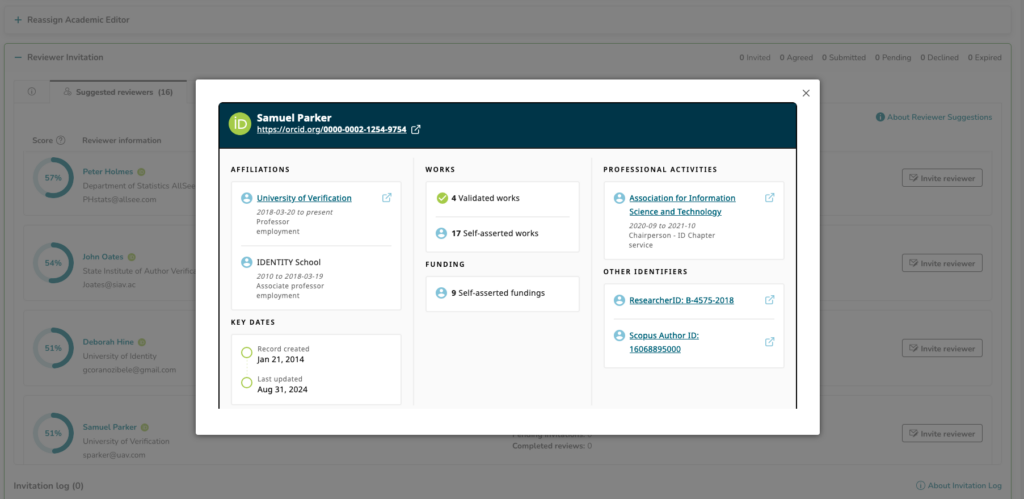
Task: Click Last updated timeline circle
Action: [x=246, y=383]
